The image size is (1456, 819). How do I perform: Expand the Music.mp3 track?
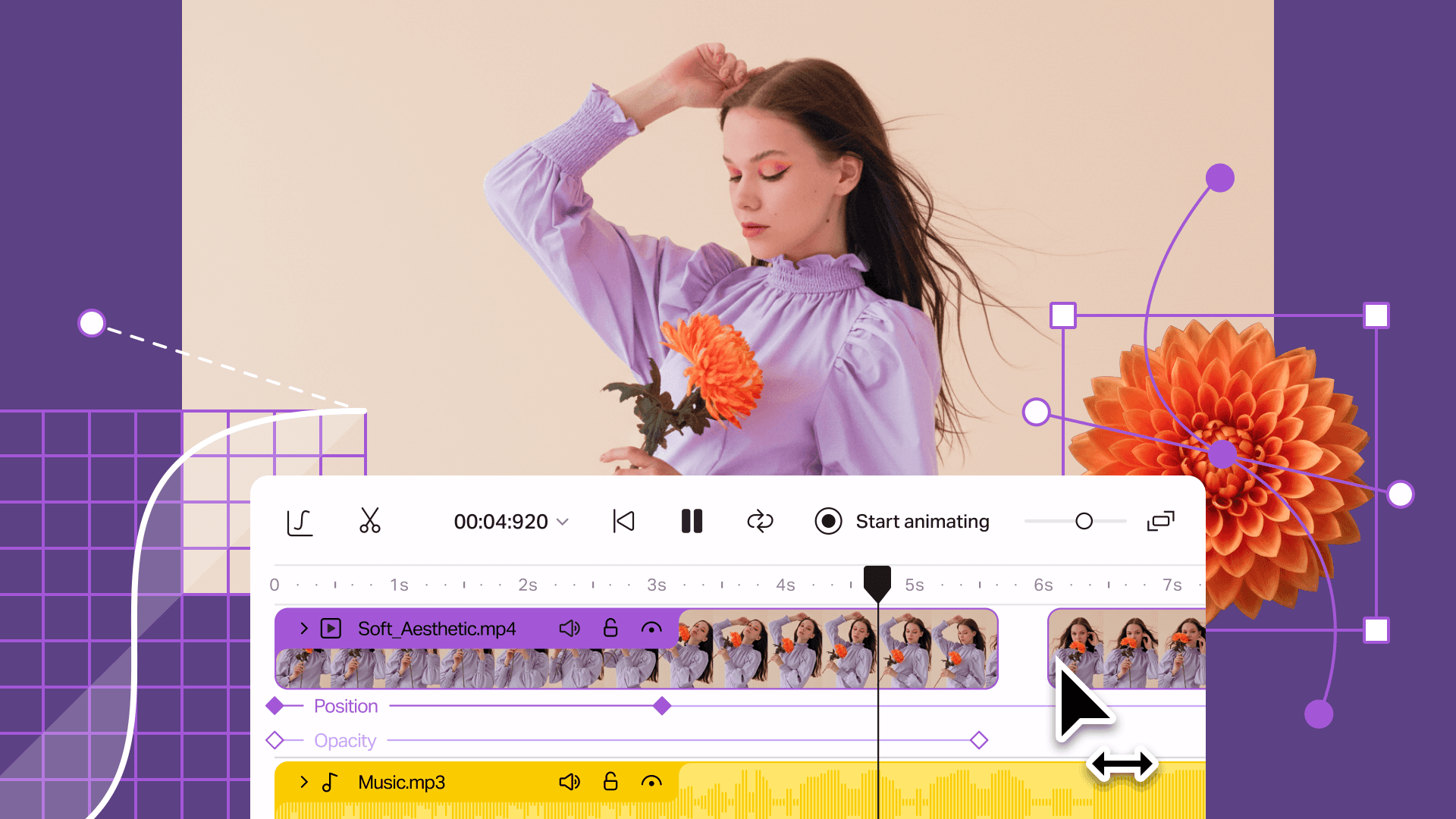(304, 782)
